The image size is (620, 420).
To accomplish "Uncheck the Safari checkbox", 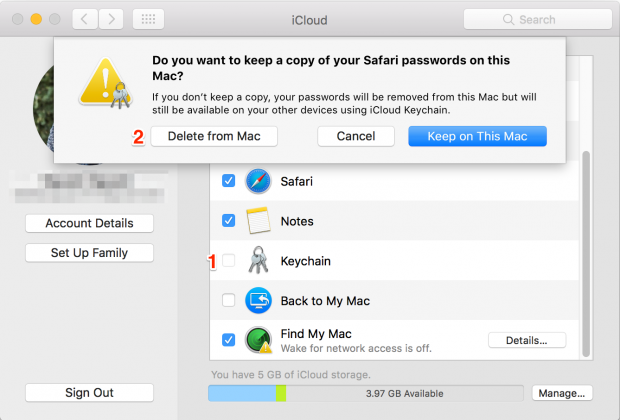I will [x=228, y=181].
